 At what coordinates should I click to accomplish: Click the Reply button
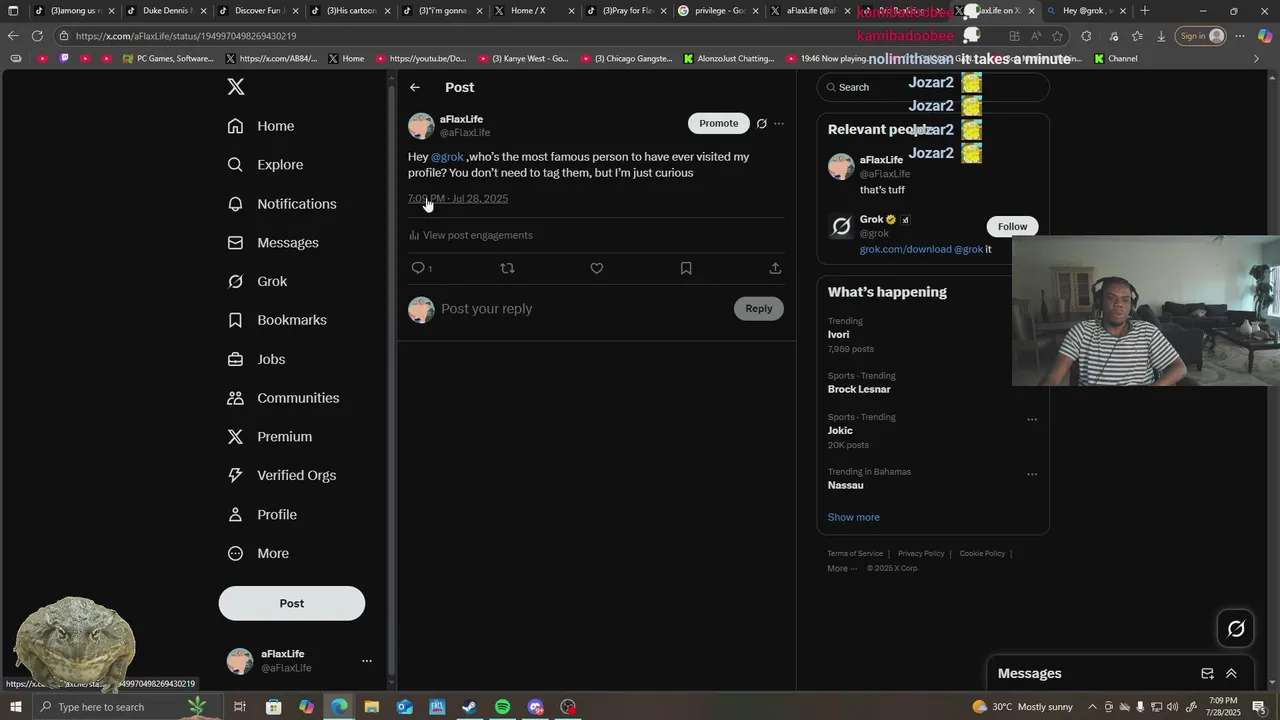759,308
